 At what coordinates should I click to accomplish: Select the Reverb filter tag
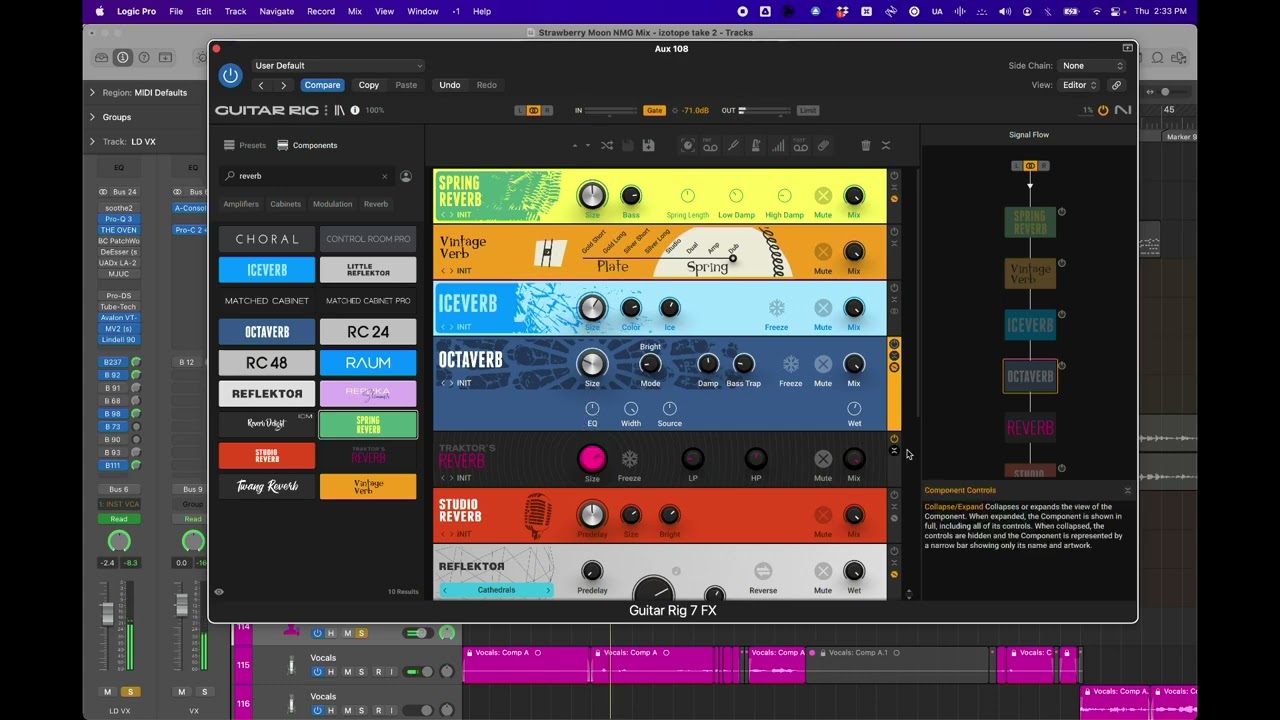(376, 204)
